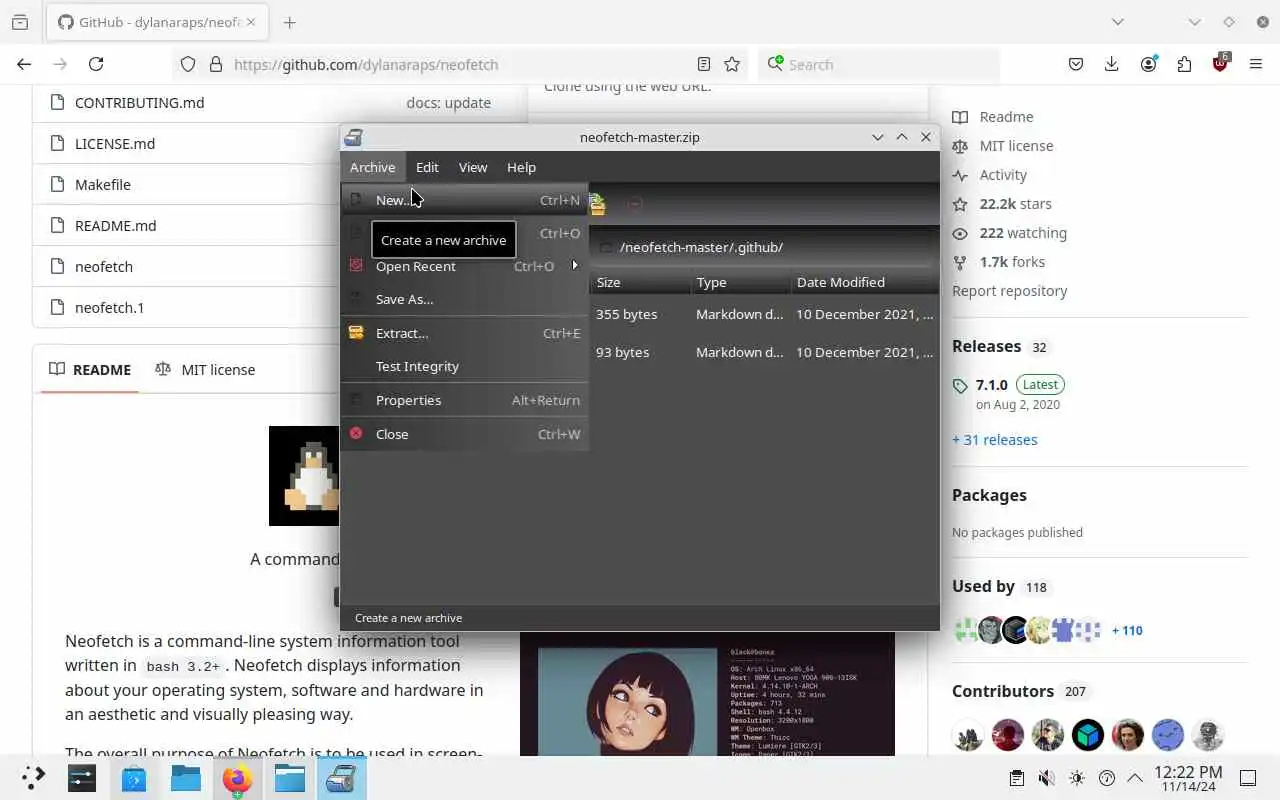Open the neofetch.1 file link
This screenshot has height=800, width=1280.
(x=110, y=307)
